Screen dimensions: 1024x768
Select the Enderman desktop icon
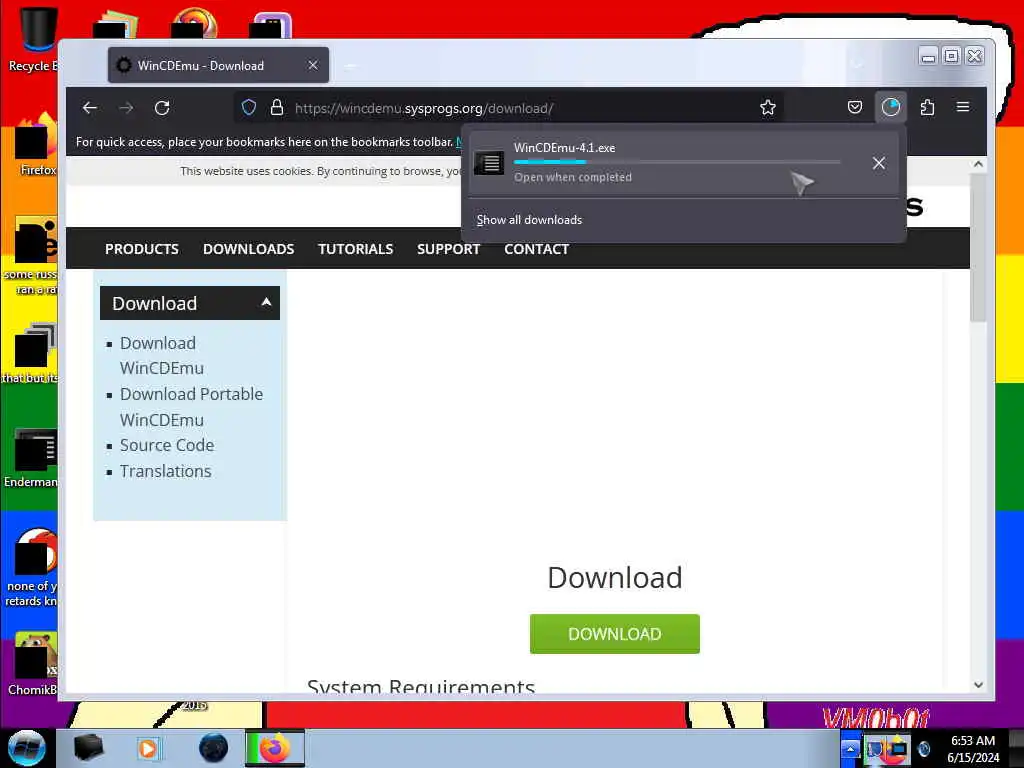[33, 457]
